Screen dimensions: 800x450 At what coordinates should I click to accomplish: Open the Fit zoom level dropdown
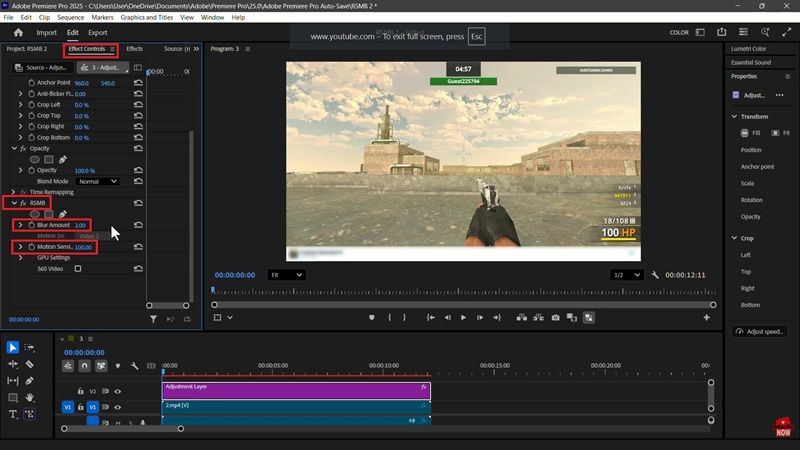(286, 275)
